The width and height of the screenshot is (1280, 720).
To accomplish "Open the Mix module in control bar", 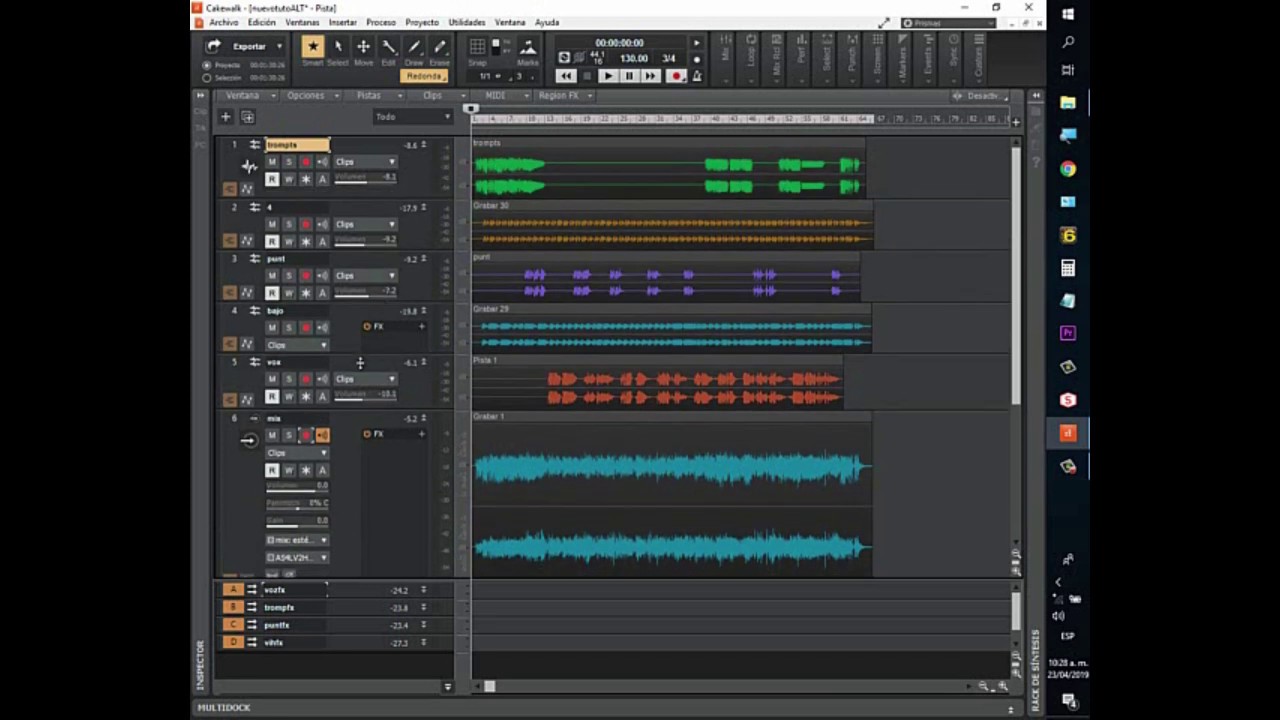I will click(725, 57).
